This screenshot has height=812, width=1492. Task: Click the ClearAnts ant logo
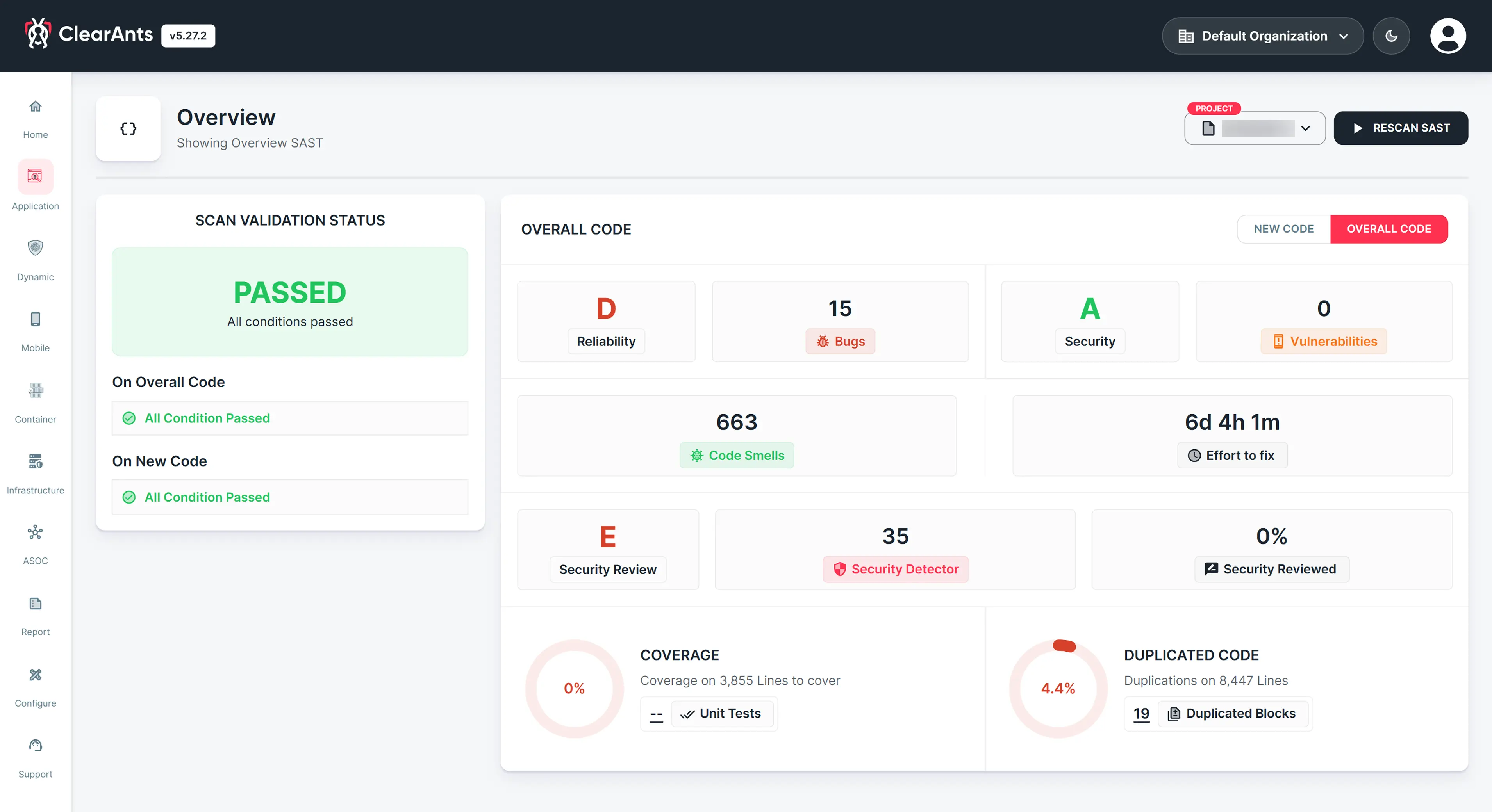coord(38,34)
